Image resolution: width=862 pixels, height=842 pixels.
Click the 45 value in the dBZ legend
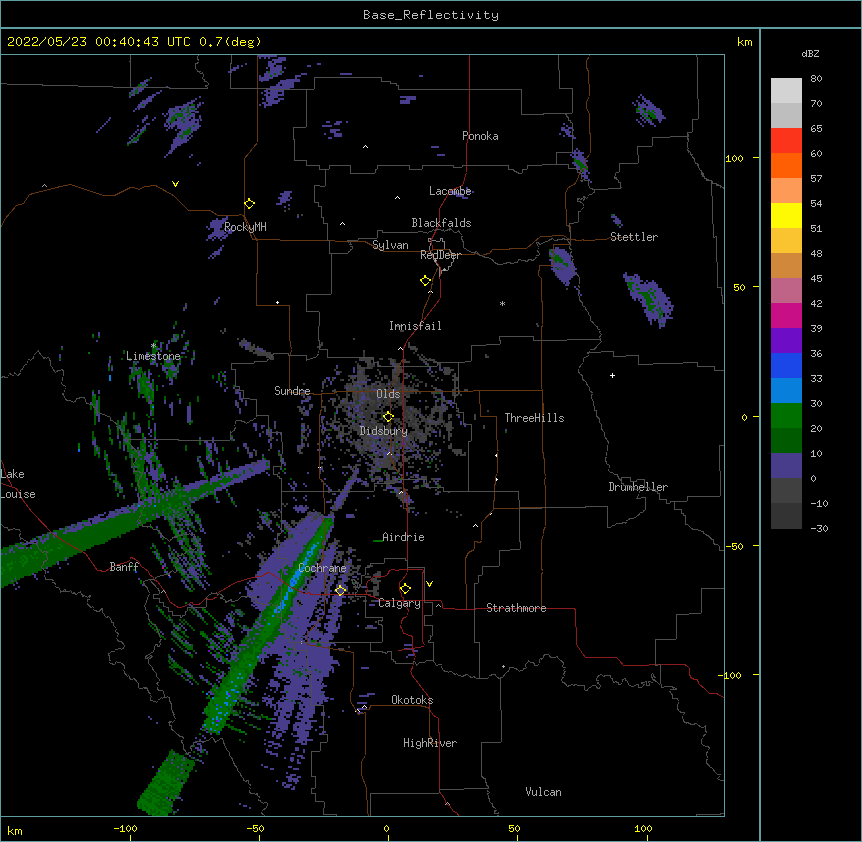[x=816, y=278]
